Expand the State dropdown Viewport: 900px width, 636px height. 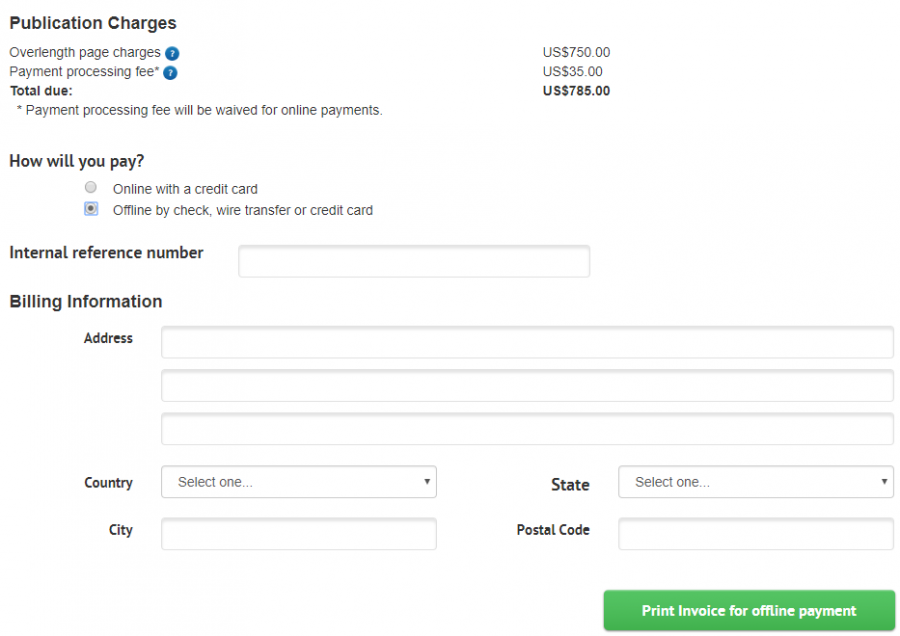[x=755, y=482]
